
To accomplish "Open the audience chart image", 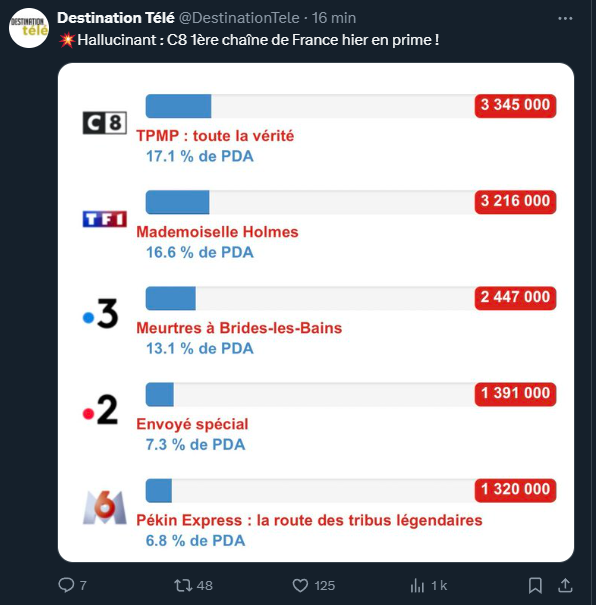I will click(x=316, y=312).
